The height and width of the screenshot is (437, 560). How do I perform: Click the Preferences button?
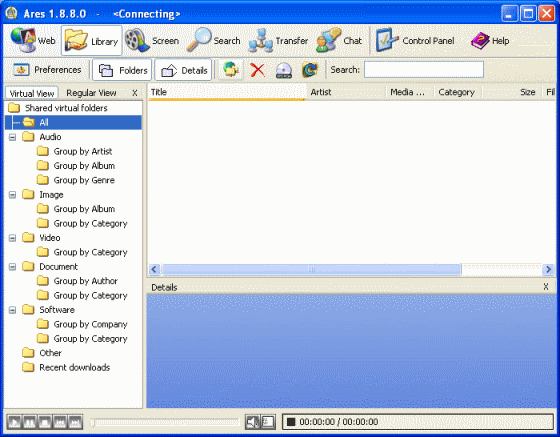point(47,70)
